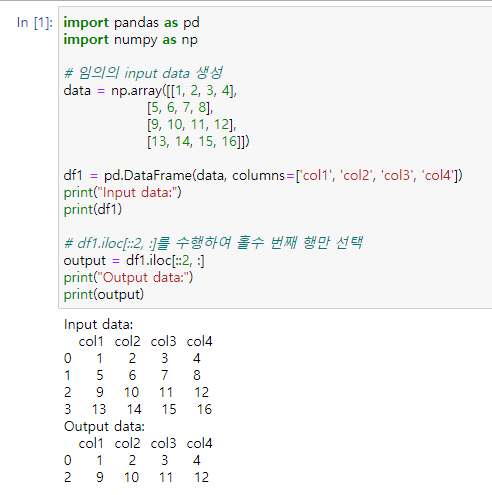Click input table row with 5 6 7 8

132,376
